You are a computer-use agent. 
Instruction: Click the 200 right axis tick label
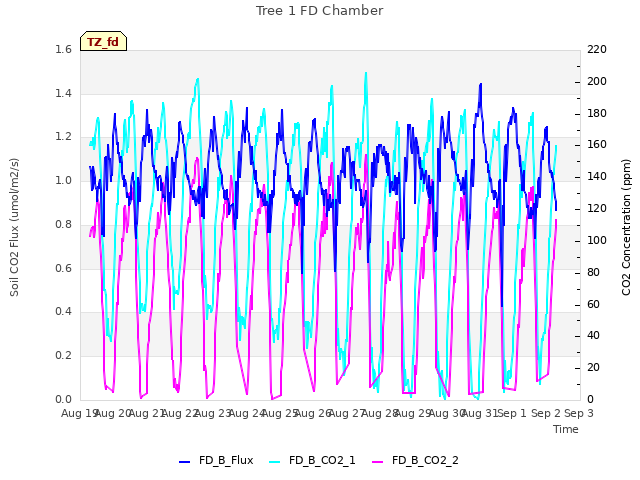597,81
